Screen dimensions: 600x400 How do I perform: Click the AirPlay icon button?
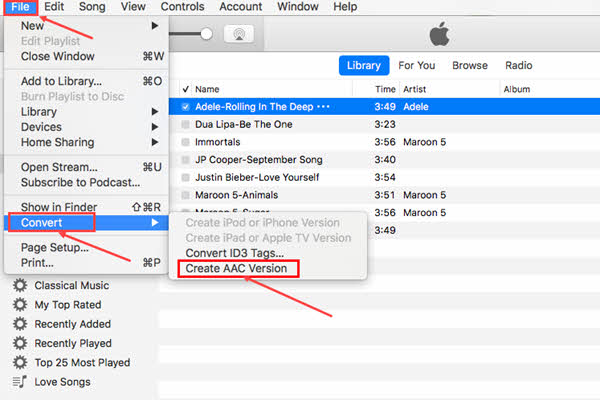(x=239, y=34)
